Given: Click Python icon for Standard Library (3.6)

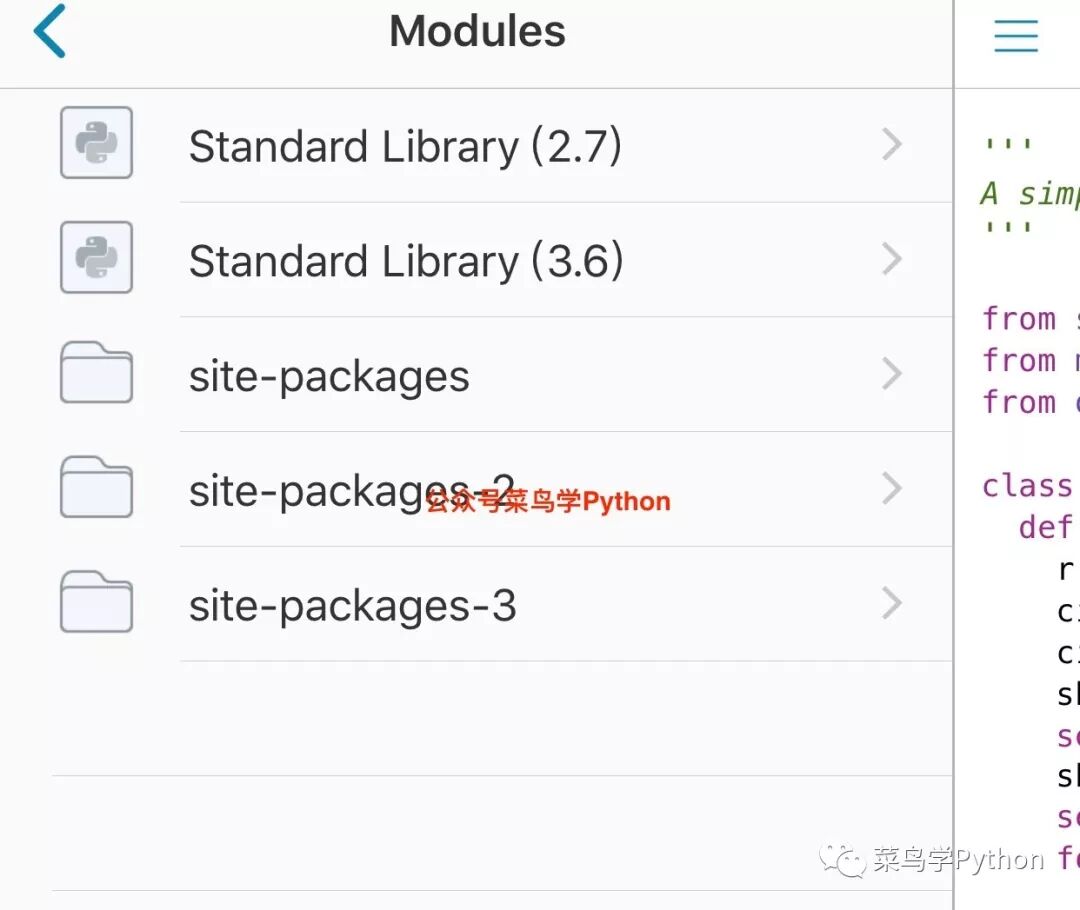Looking at the screenshot, I should (96, 257).
